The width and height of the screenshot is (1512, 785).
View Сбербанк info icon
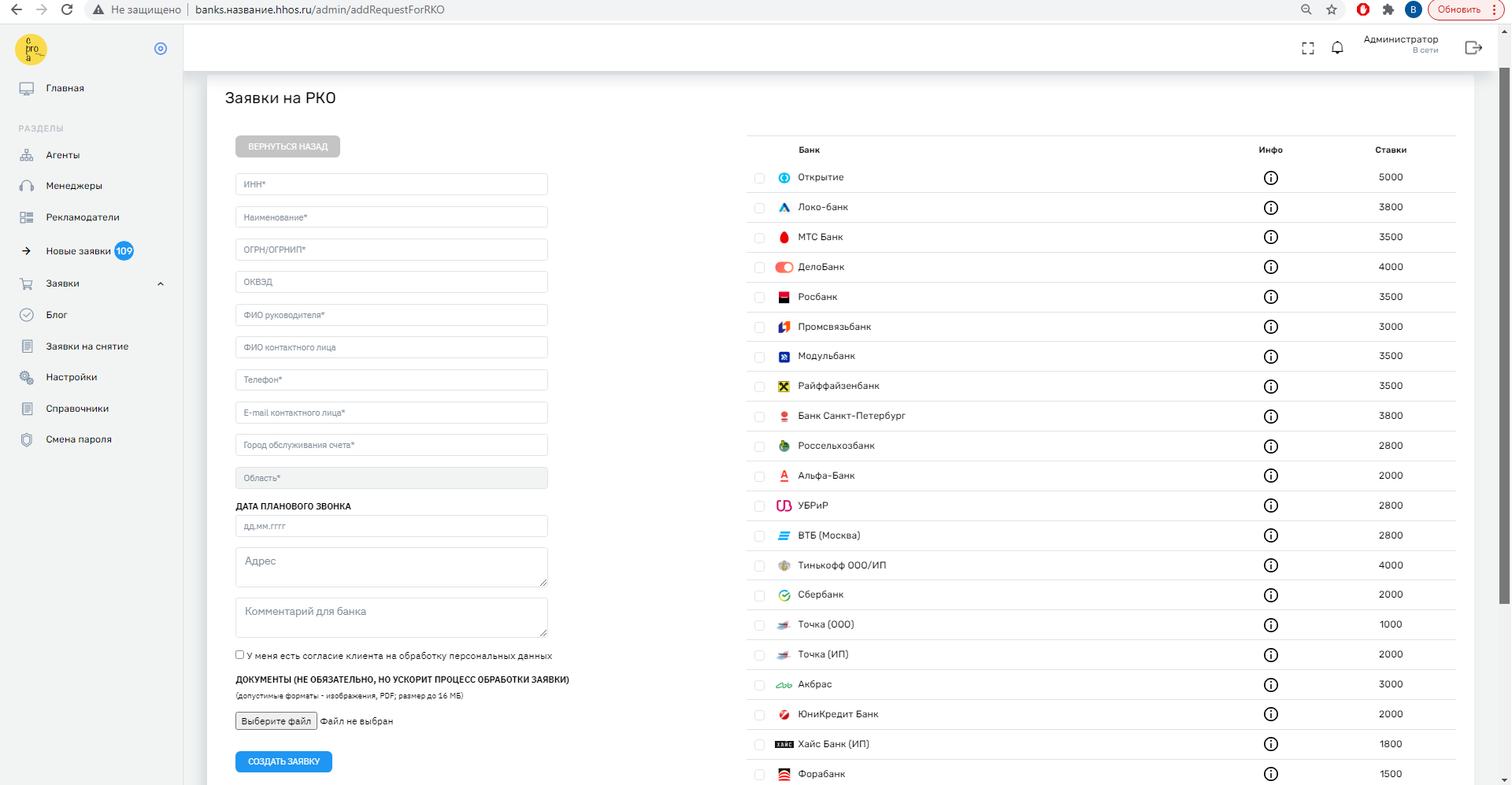click(x=1270, y=595)
